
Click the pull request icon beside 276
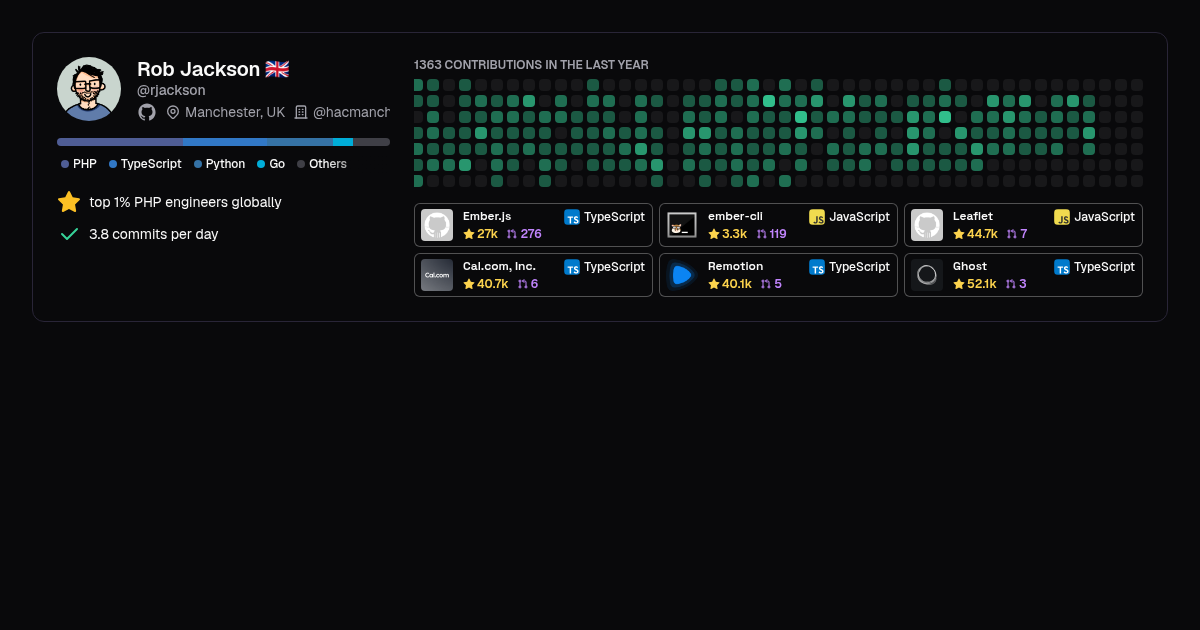pyautogui.click(x=512, y=234)
